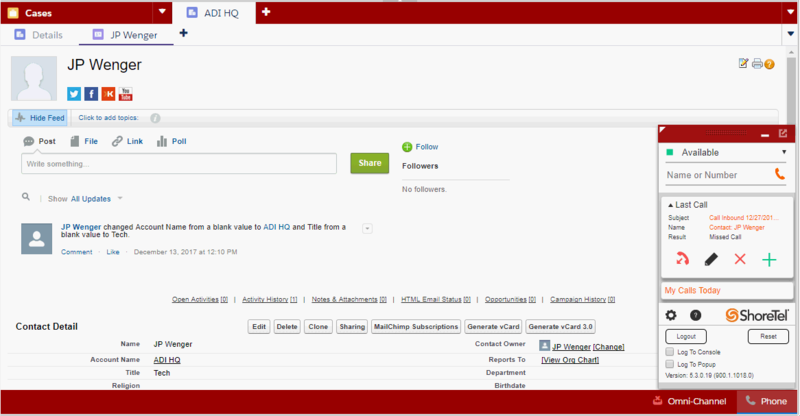Viewport: 800px width, 416px height.
Task: Click the Delete contact button
Action: coord(287,327)
